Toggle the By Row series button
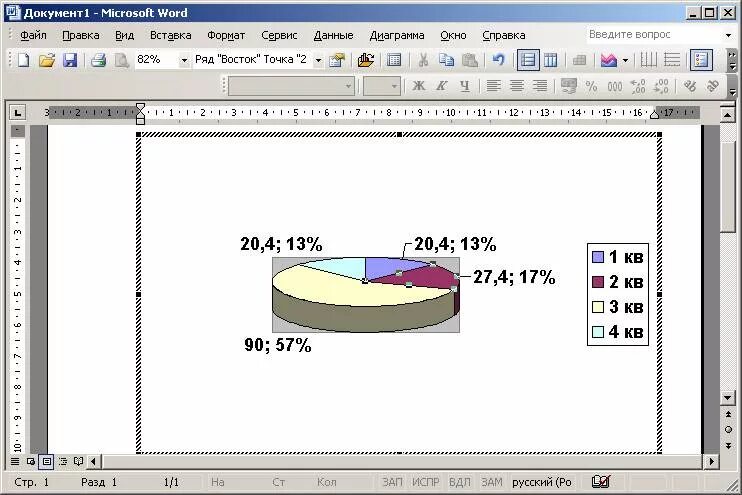This screenshot has height=495, width=742. pos(528,60)
